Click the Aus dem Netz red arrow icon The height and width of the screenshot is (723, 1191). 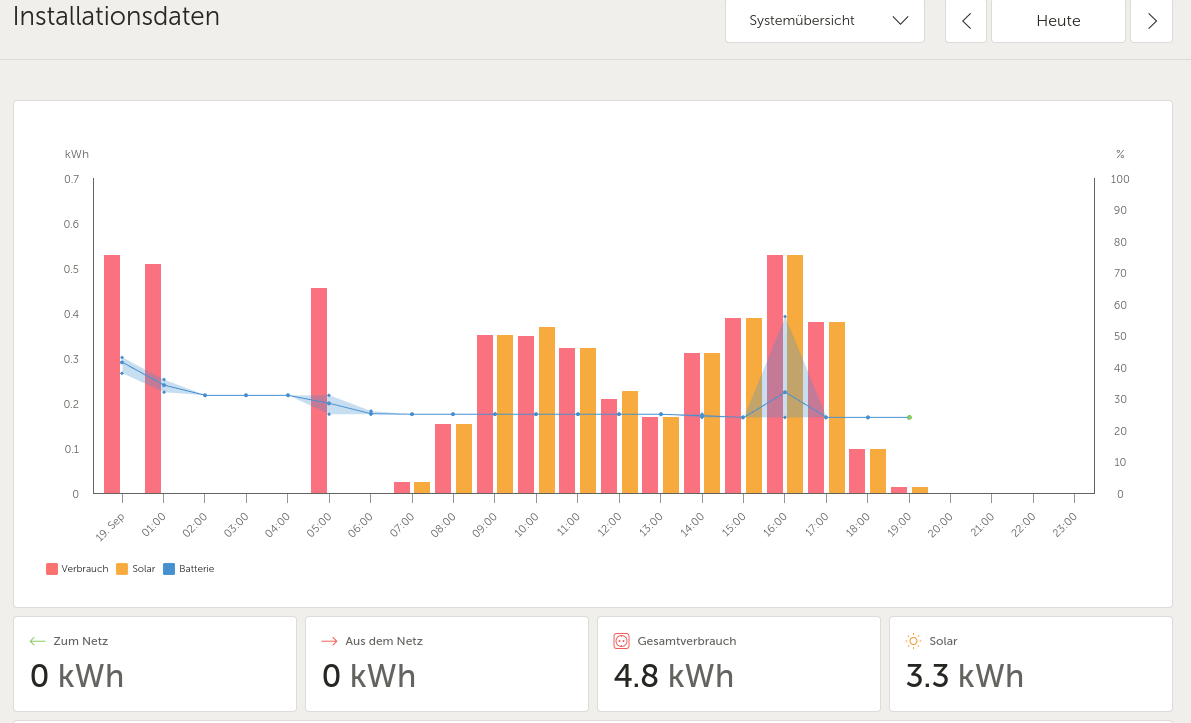click(x=330, y=641)
